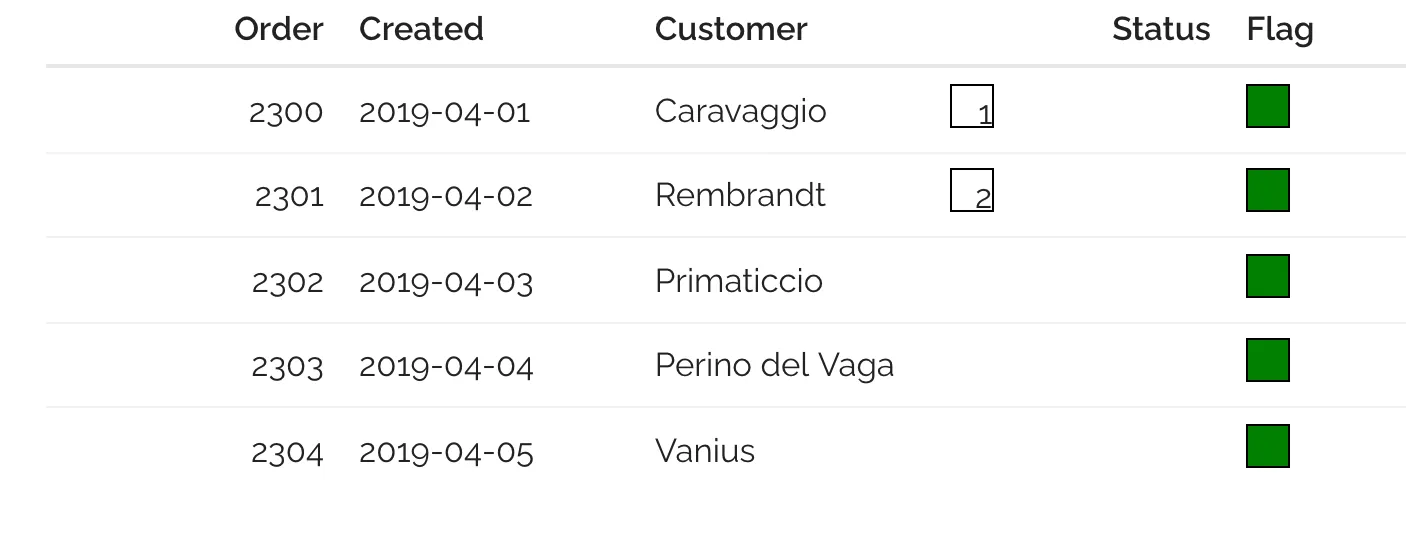This screenshot has height=544, width=1406.
Task: Select the Perino del Vaga customer cell
Action: (x=774, y=365)
